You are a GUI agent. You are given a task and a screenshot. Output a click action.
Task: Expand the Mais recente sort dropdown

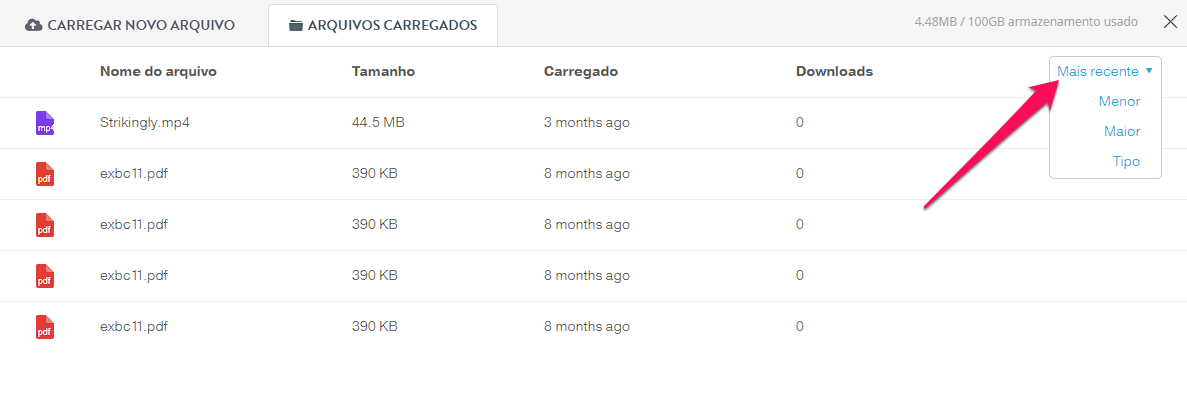1104,71
